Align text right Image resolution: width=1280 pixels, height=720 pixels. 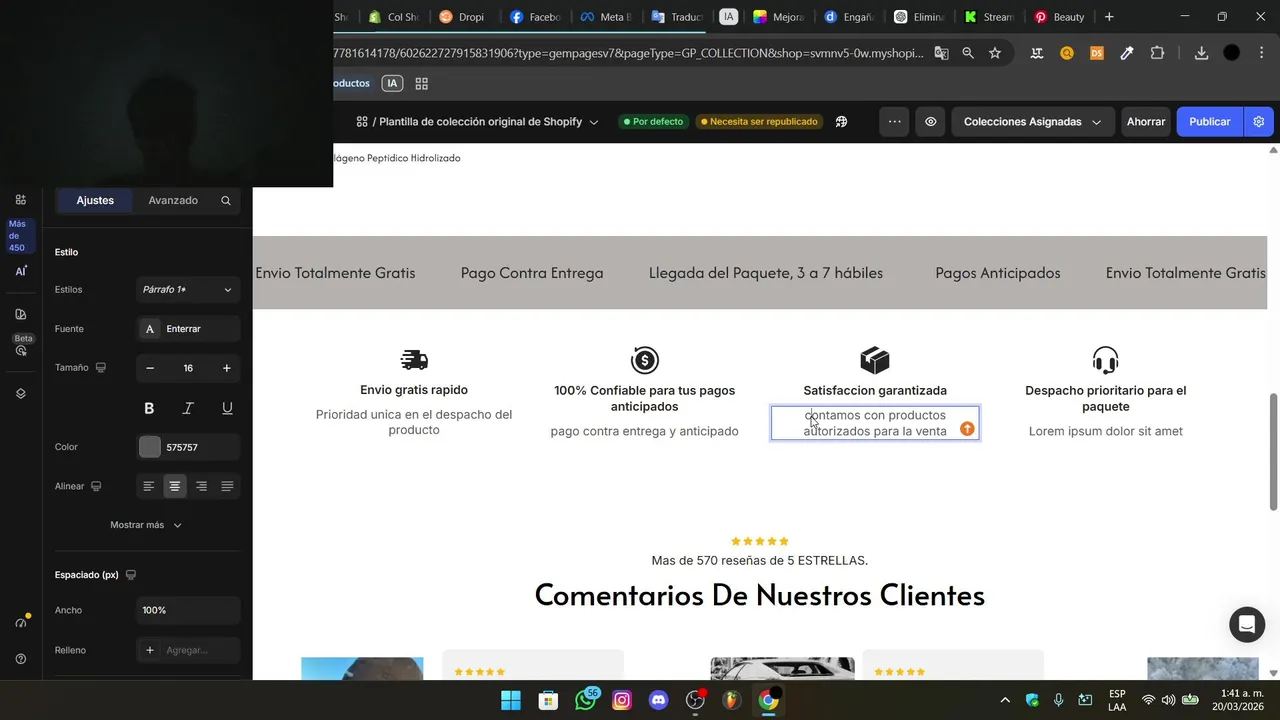coord(201,486)
